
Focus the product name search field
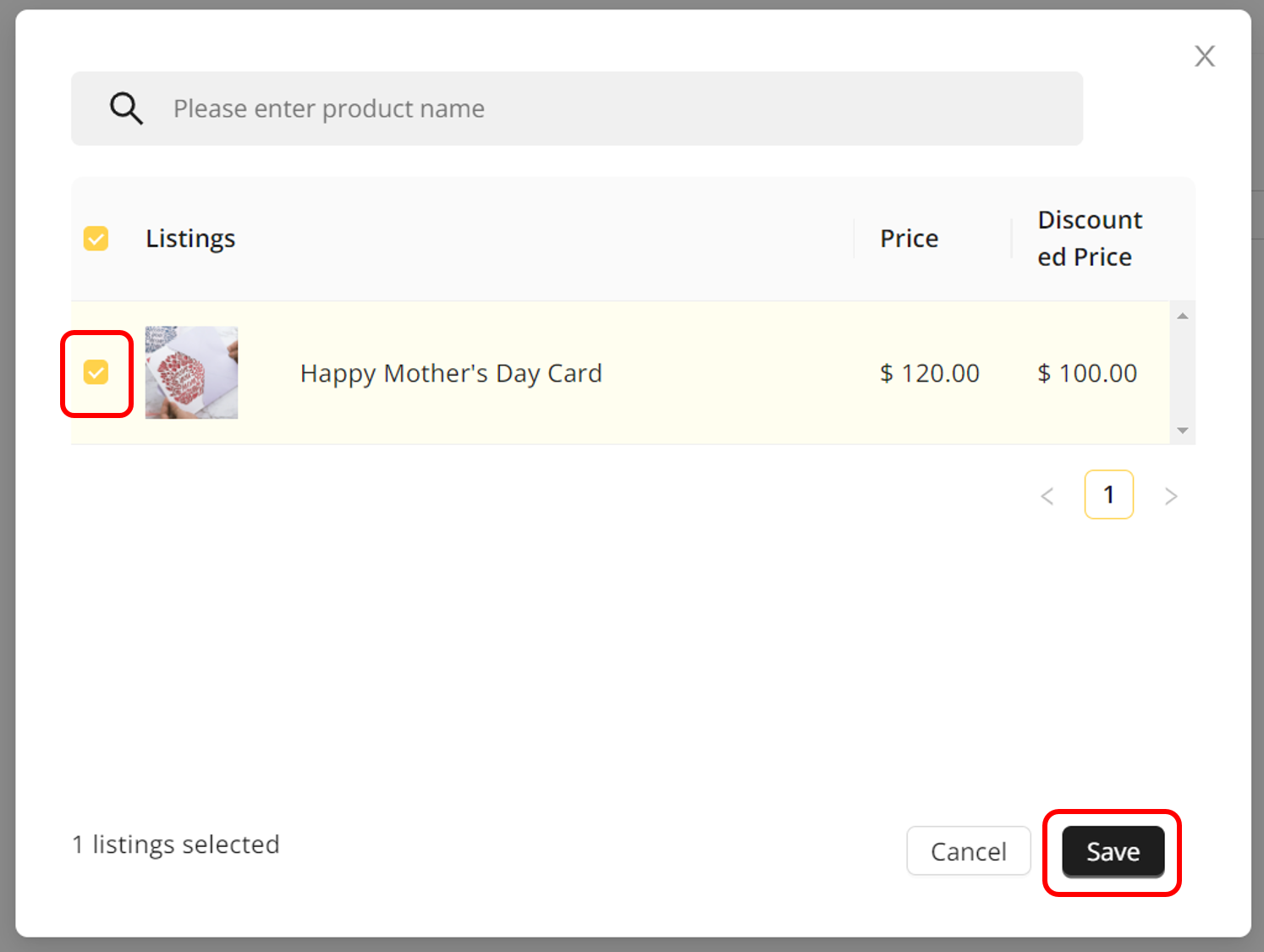click(x=592, y=108)
